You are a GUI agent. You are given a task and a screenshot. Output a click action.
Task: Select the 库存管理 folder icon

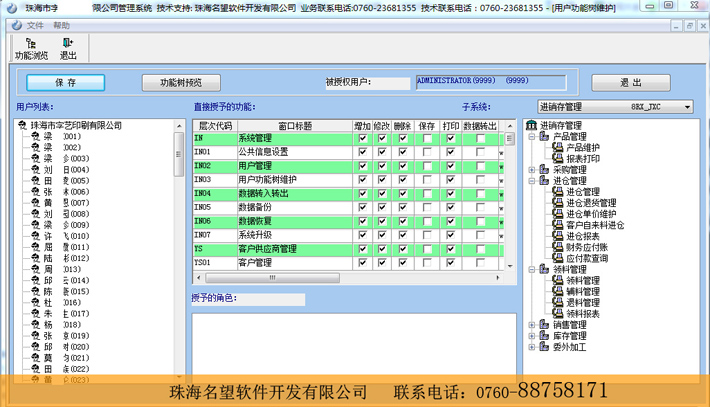click(x=544, y=335)
